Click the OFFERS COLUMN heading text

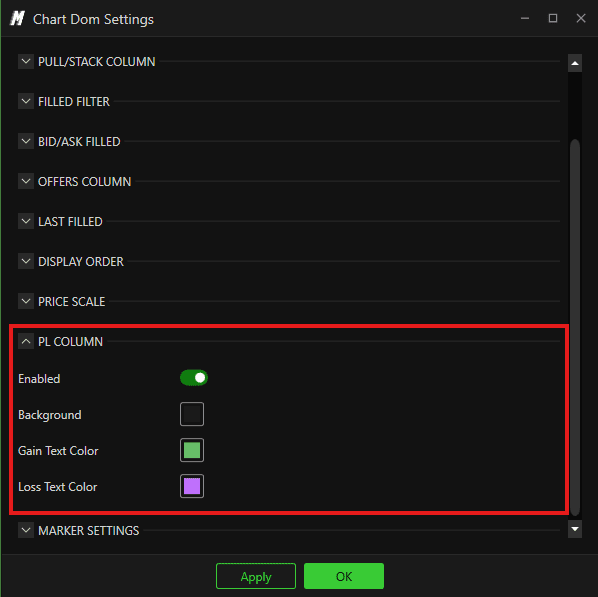pyautogui.click(x=84, y=182)
